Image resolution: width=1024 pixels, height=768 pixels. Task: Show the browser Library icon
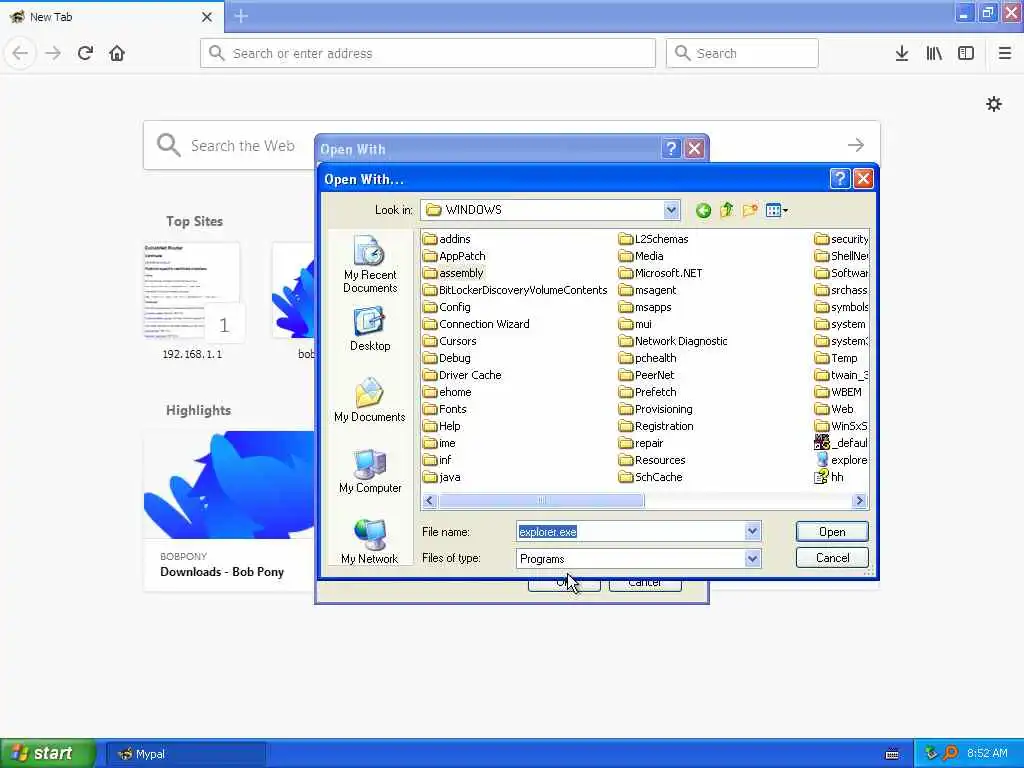pos(934,53)
